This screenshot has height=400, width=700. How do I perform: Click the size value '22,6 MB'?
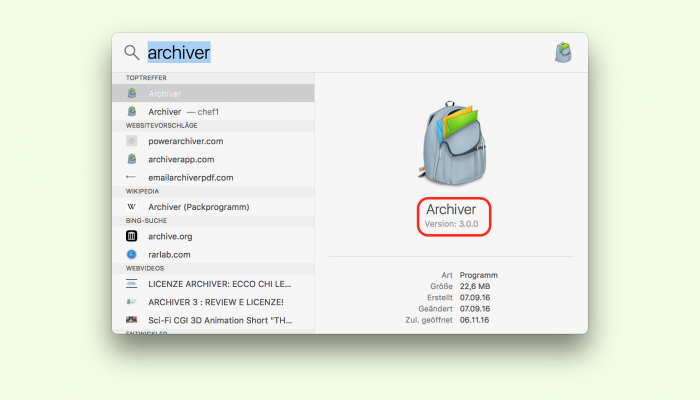[x=475, y=286]
